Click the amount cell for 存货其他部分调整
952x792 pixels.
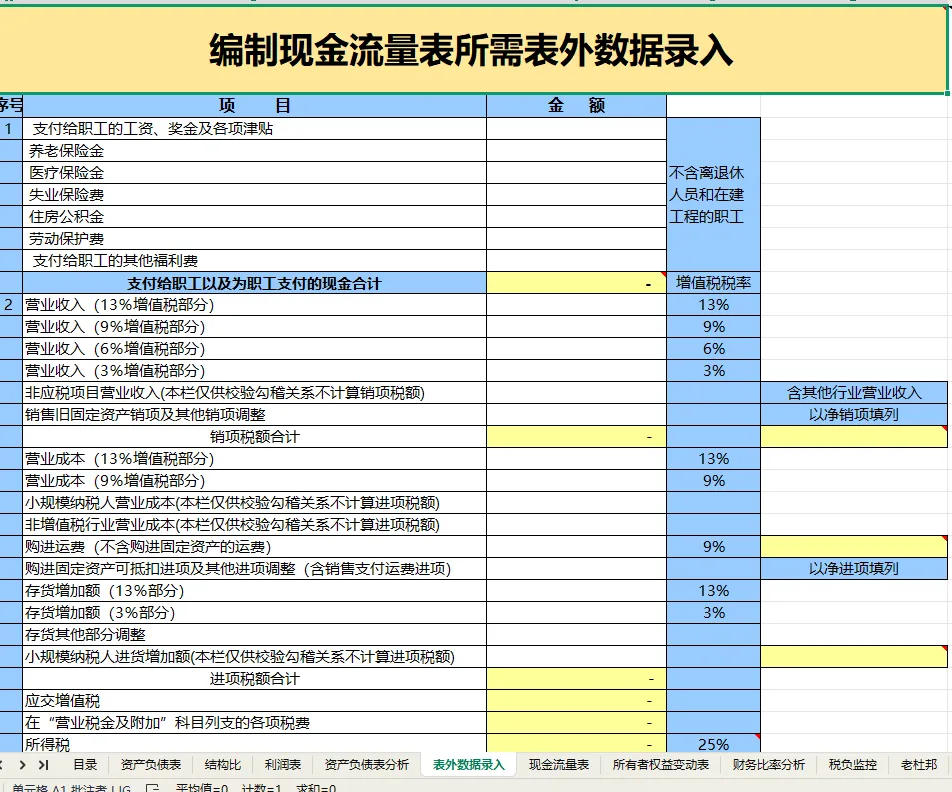pyautogui.click(x=576, y=635)
